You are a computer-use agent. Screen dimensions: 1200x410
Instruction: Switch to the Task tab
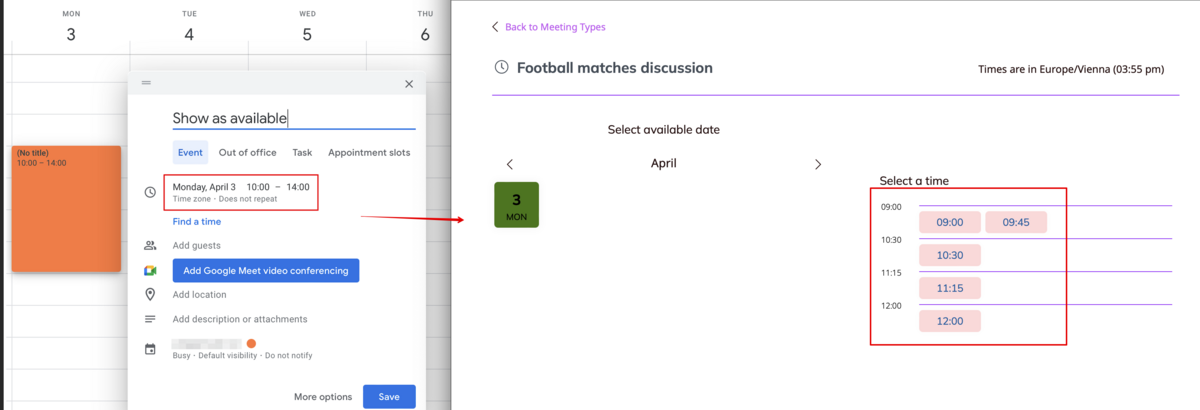[x=302, y=153]
